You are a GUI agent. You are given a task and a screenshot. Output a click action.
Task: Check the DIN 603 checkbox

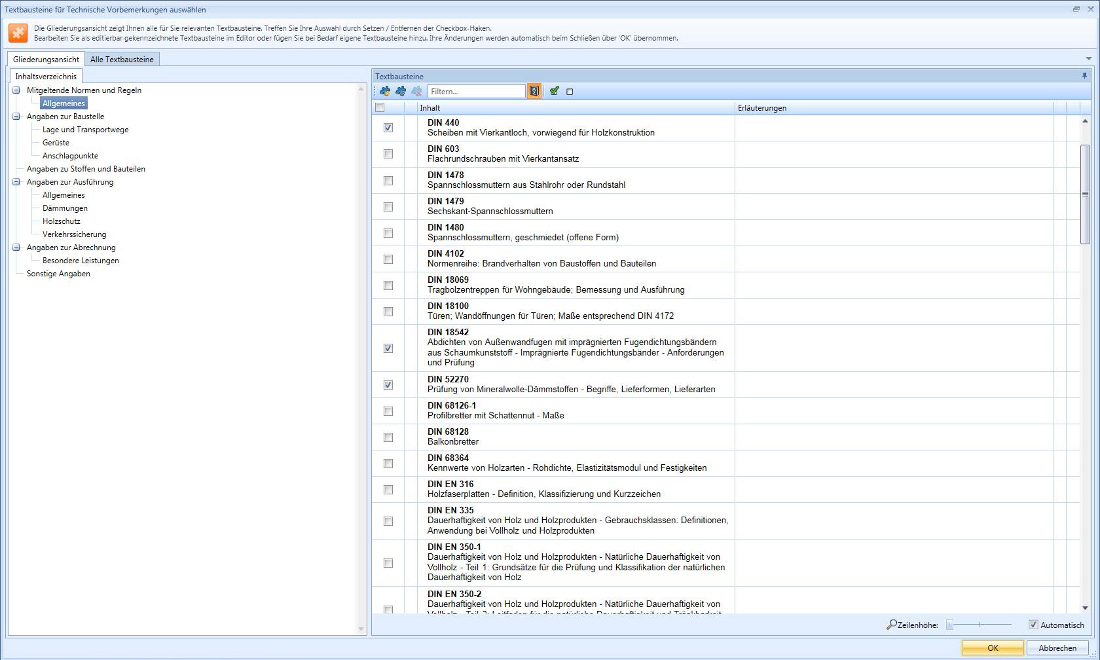coord(388,154)
